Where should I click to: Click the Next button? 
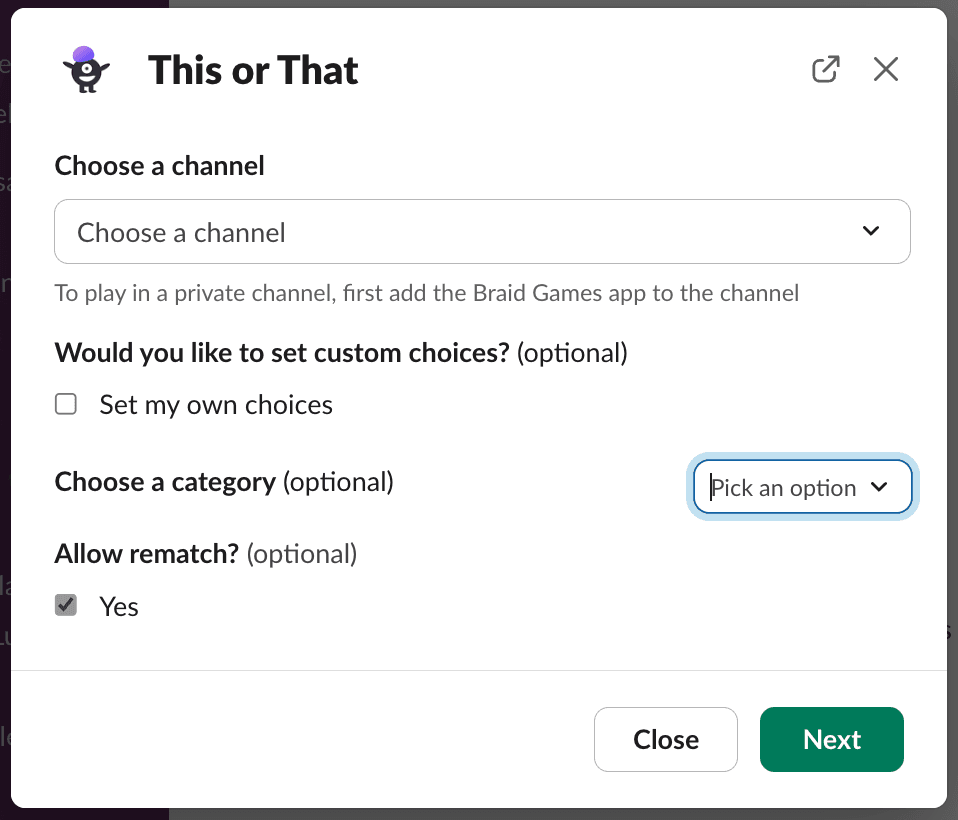click(832, 739)
